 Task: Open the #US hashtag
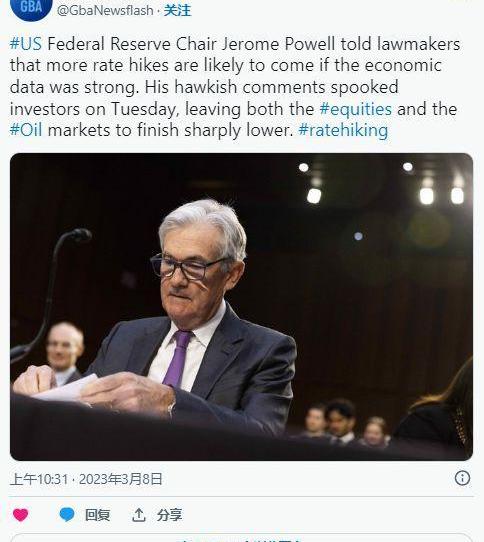click(26, 44)
